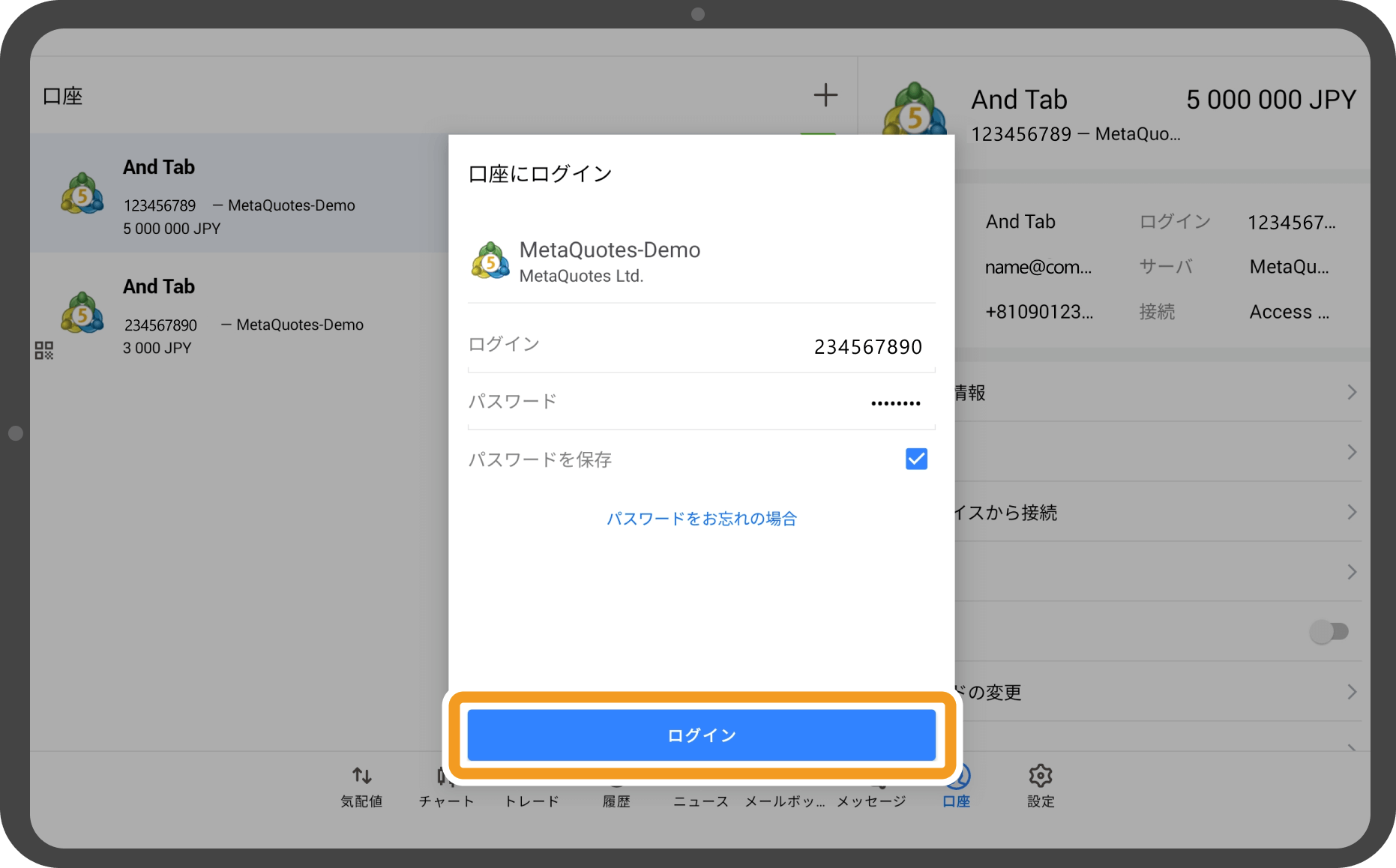Expand the デバイスから接続 row chevron
The height and width of the screenshot is (868, 1396).
[x=1352, y=512]
